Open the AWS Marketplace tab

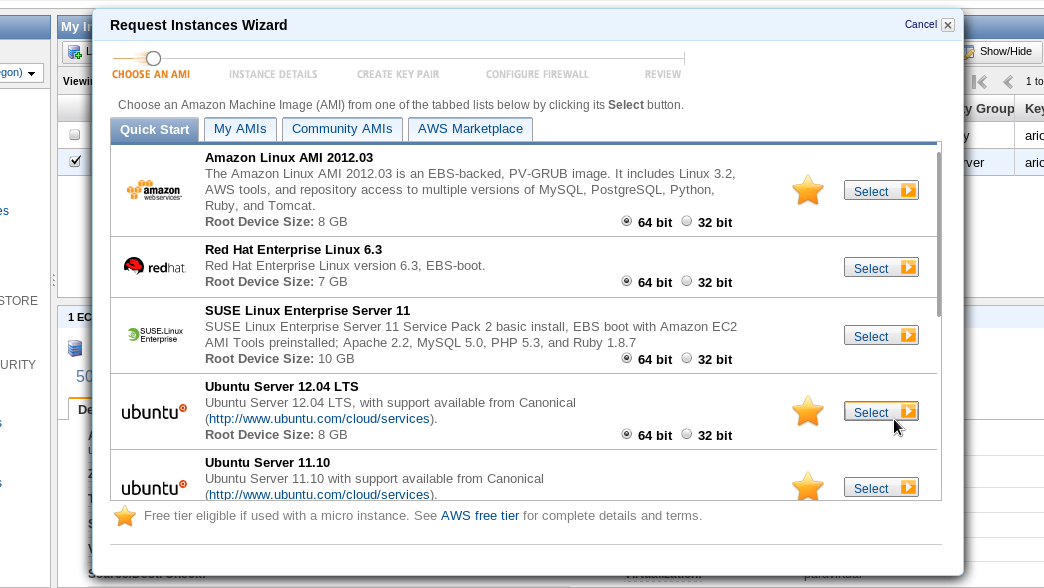tap(470, 129)
